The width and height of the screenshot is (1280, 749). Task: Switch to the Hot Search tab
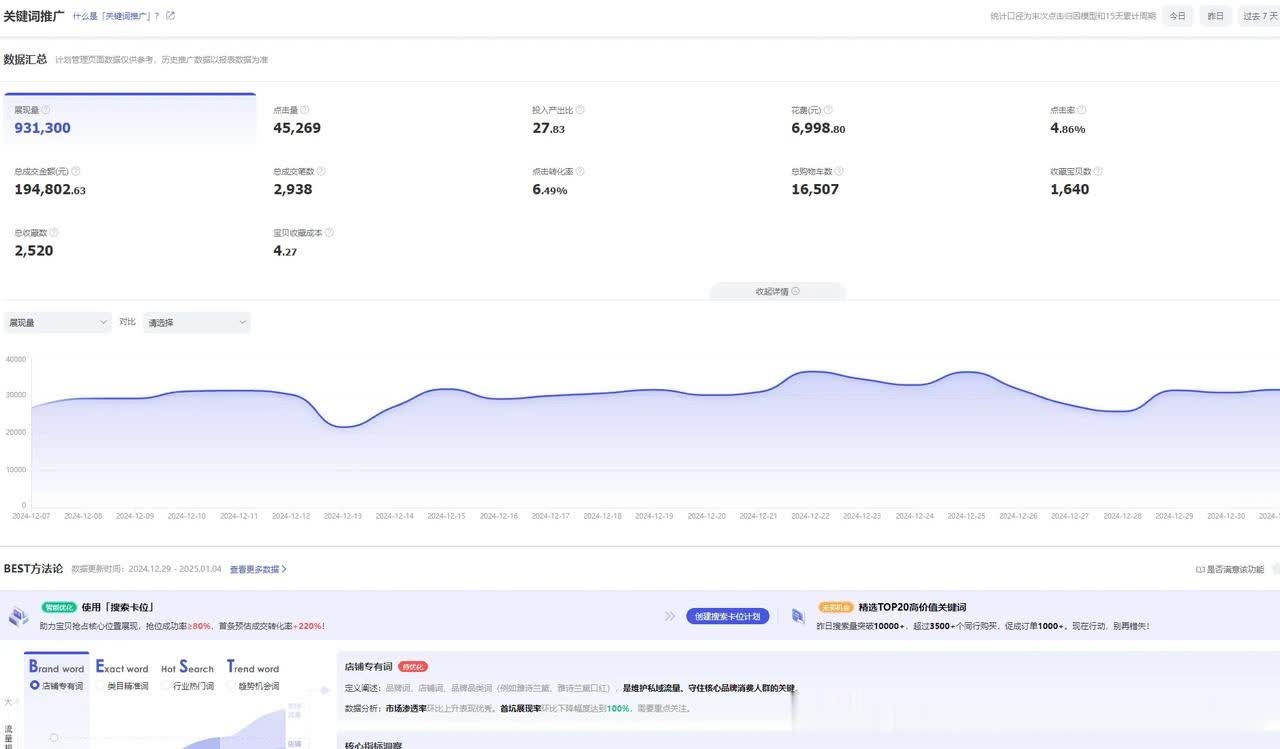click(x=188, y=667)
